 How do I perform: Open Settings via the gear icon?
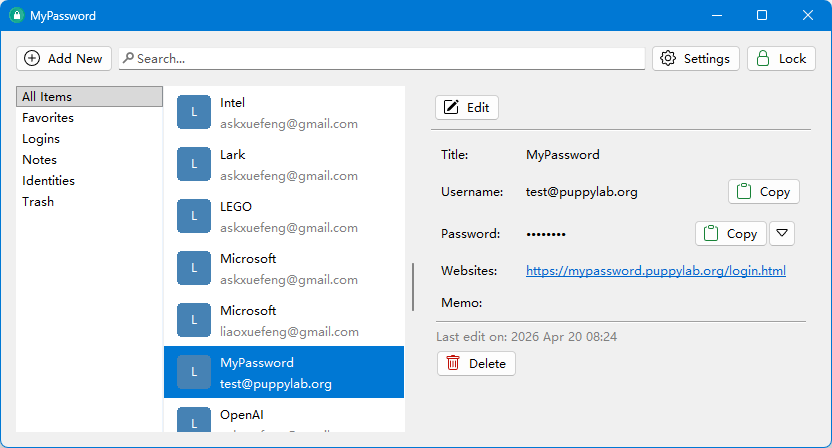pyautogui.click(x=670, y=59)
